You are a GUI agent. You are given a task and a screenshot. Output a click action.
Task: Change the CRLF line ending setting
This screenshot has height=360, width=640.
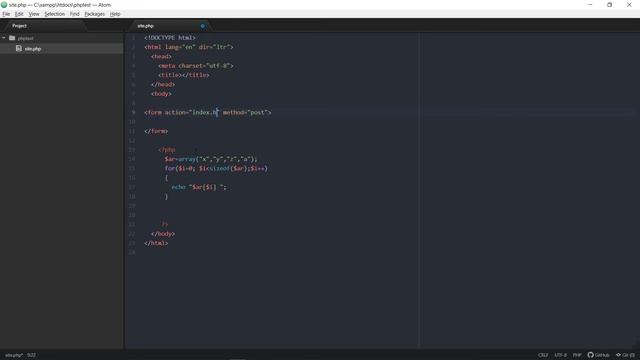[543, 355]
